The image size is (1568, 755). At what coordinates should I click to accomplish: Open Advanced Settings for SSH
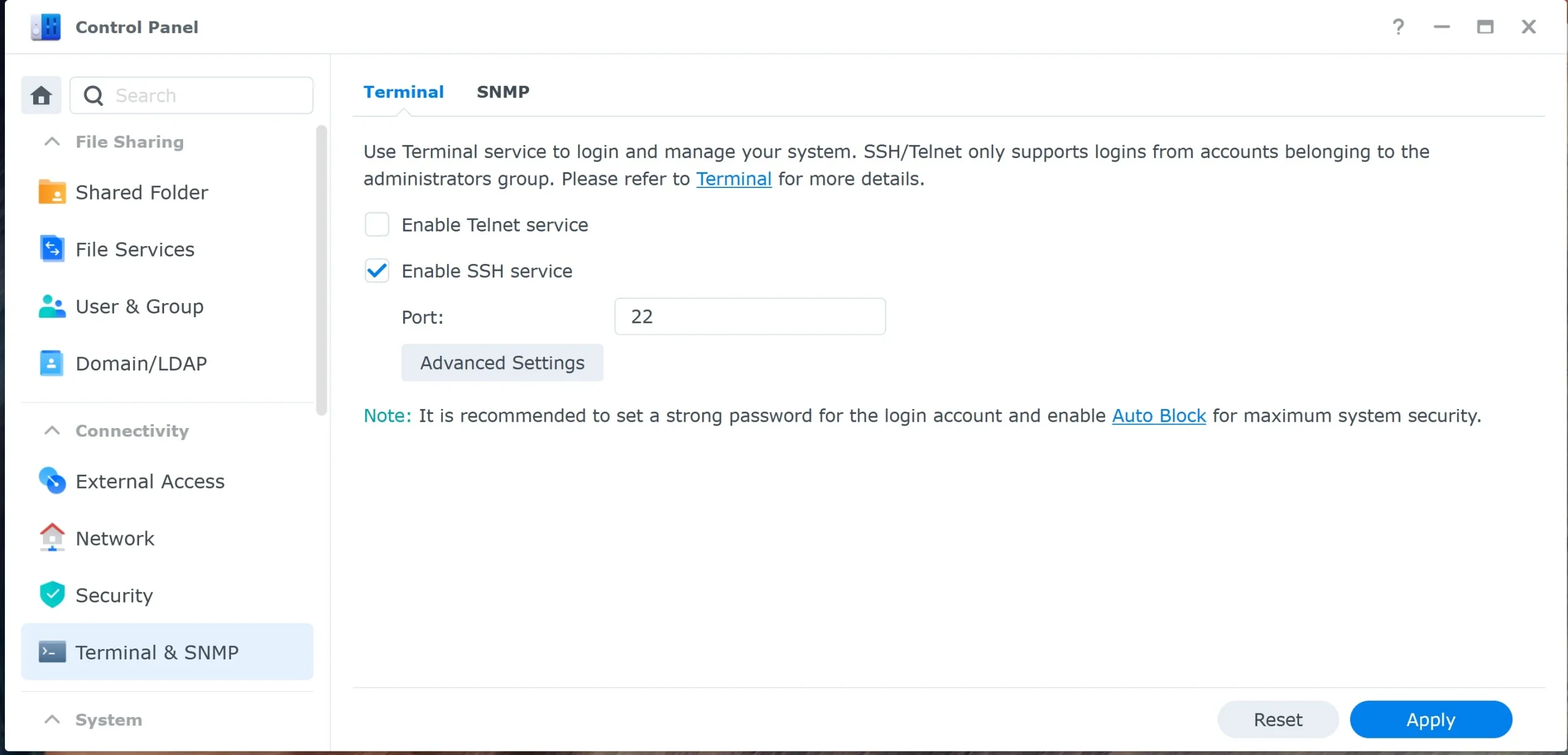(502, 362)
